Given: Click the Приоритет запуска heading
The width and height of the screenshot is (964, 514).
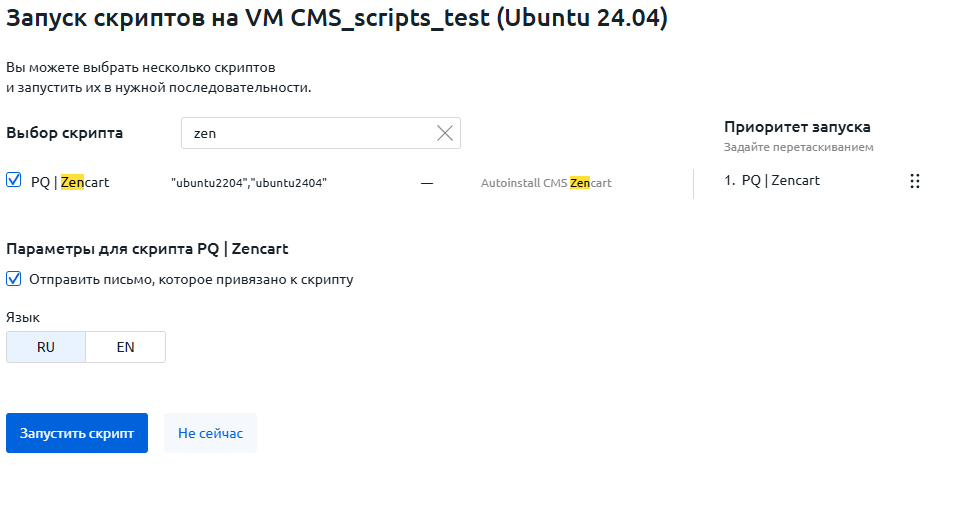Looking at the screenshot, I should point(797,127).
